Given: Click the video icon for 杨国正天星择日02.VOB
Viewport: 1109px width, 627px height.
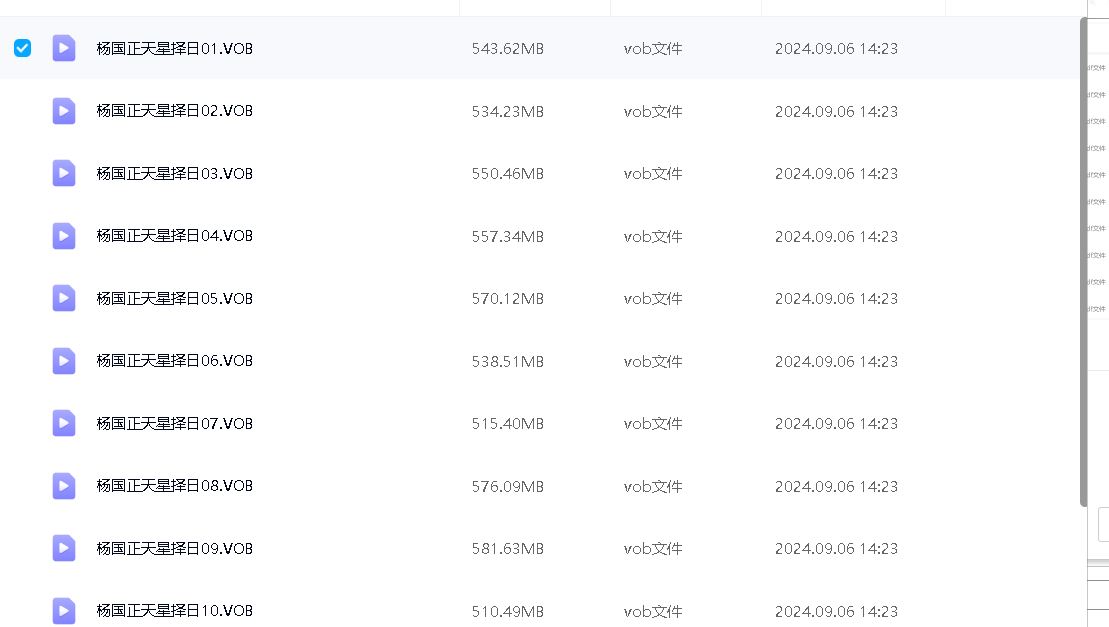Looking at the screenshot, I should 64,111.
